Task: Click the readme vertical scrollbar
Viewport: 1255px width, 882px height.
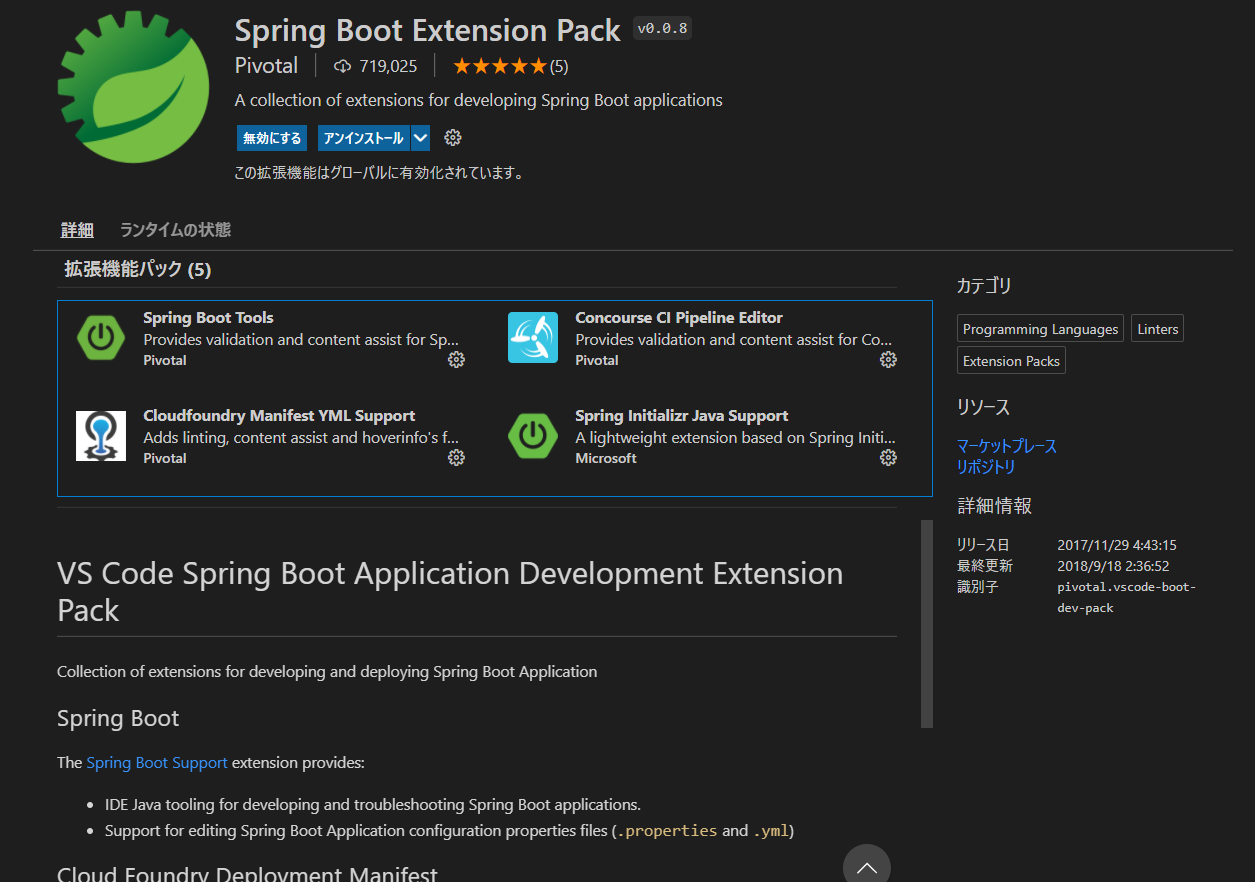Action: pos(927,624)
